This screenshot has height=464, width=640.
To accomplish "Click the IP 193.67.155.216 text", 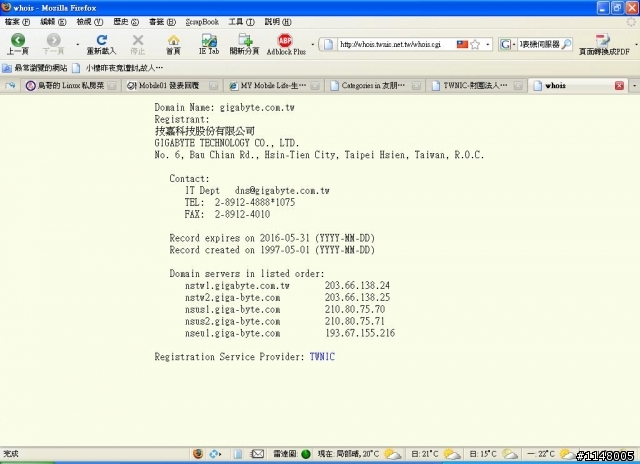I will [360, 333].
